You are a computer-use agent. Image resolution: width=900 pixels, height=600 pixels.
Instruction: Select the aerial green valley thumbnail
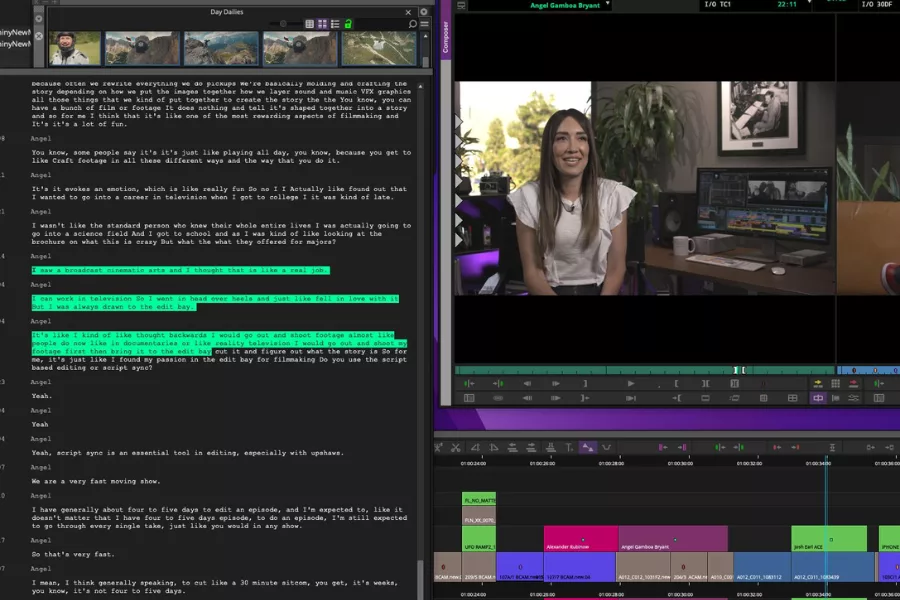coord(379,48)
